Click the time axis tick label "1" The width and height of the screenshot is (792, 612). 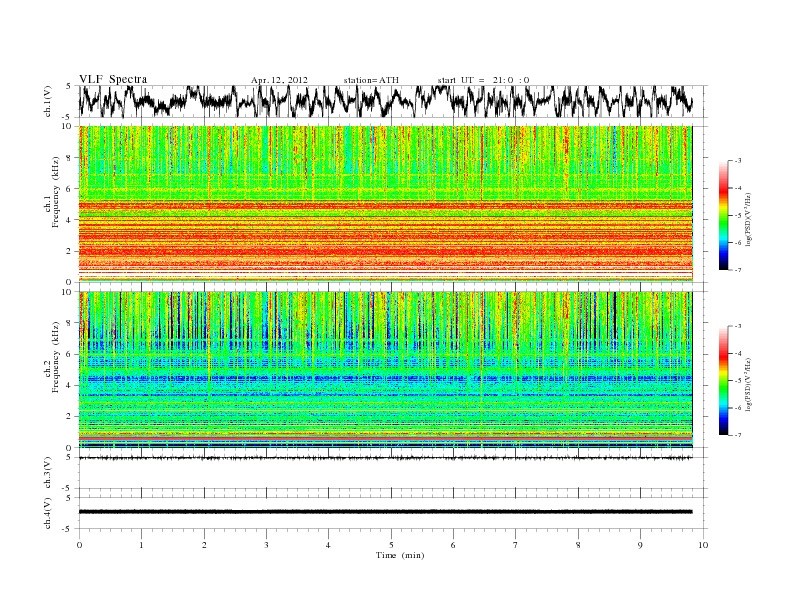141,545
